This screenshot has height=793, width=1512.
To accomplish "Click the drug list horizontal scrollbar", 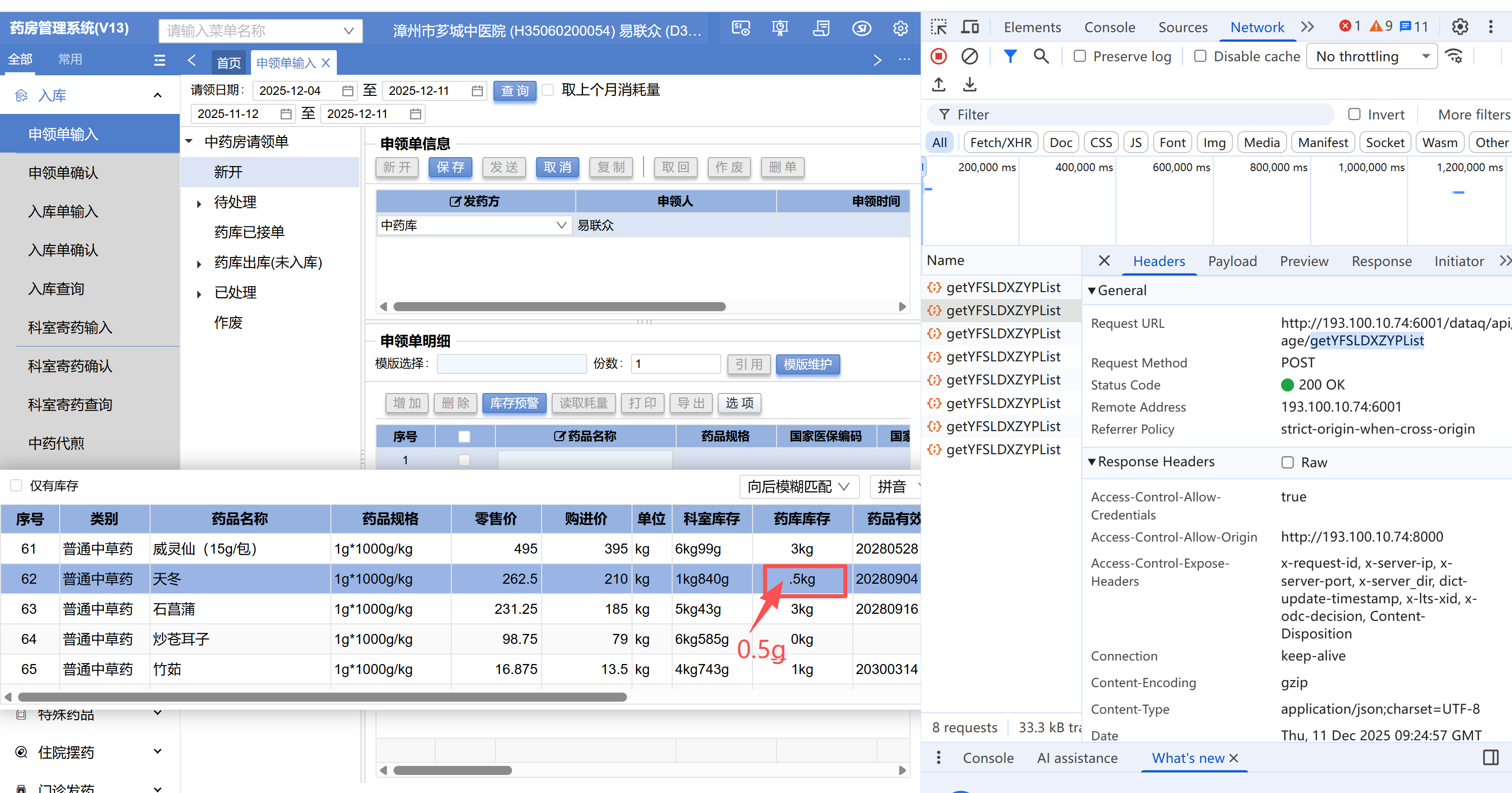I will (322, 697).
